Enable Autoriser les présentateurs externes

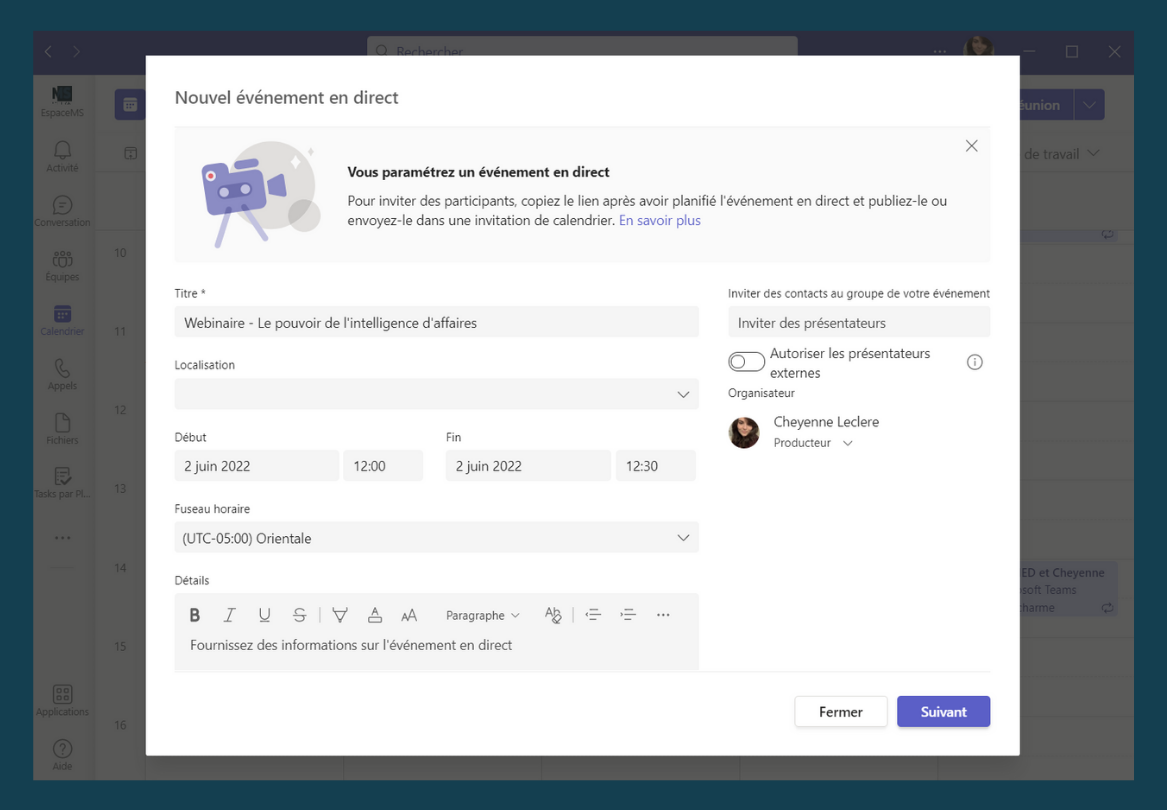click(746, 361)
